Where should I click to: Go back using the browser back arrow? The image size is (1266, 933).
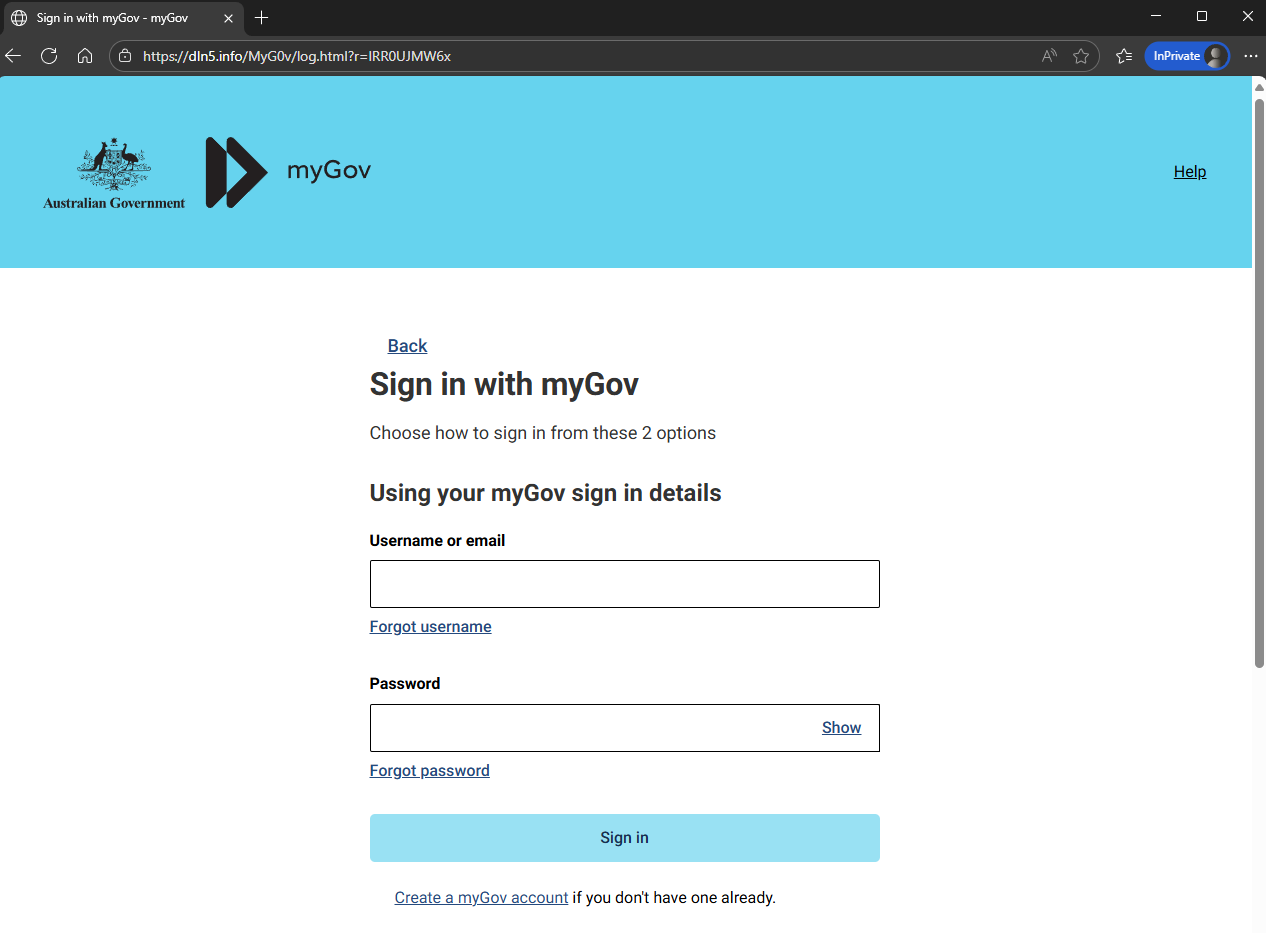point(13,56)
